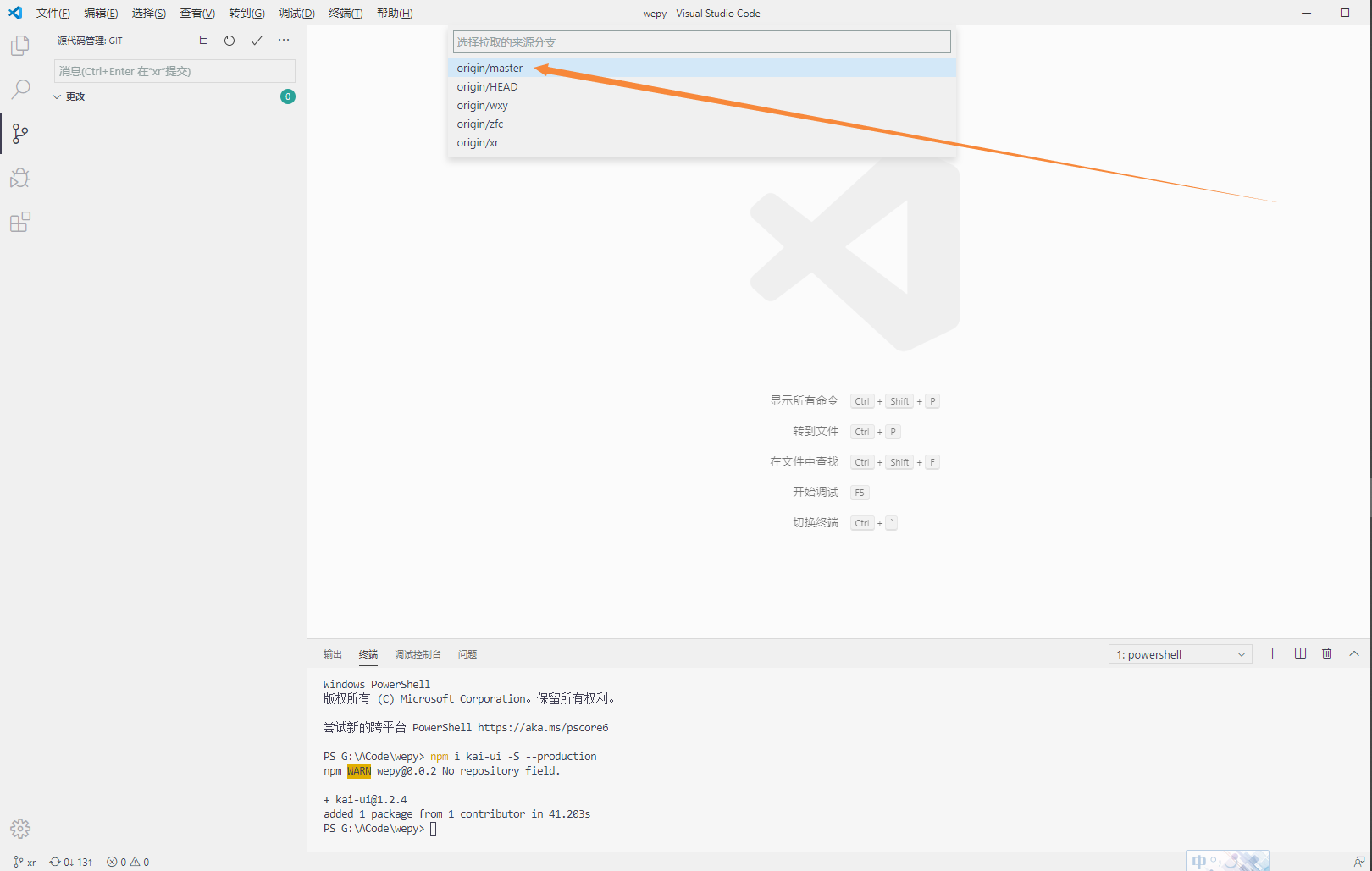This screenshot has height=871, width=1372.
Task: Open the Extensions view in activity bar
Action: pos(20,222)
